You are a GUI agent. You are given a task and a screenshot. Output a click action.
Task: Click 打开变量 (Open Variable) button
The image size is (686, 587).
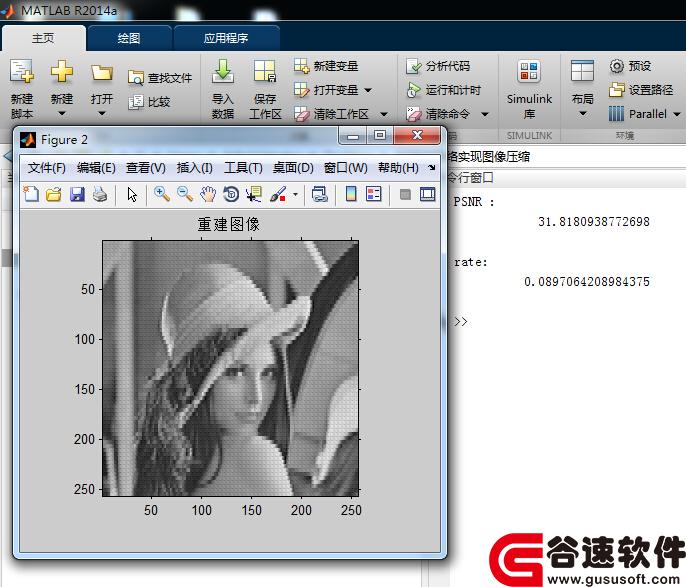326,90
